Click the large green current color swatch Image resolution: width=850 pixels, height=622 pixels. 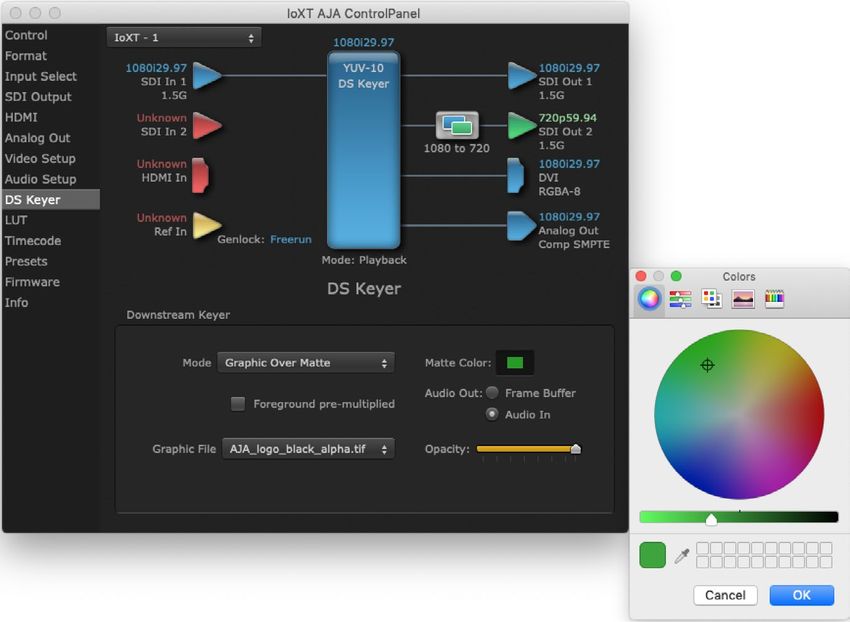click(653, 555)
